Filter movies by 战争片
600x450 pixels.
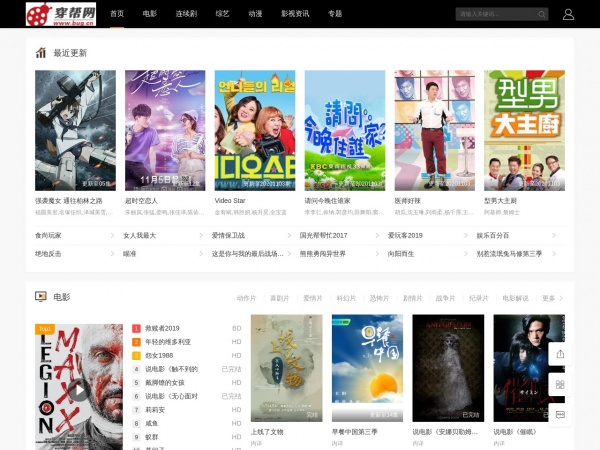(445, 298)
